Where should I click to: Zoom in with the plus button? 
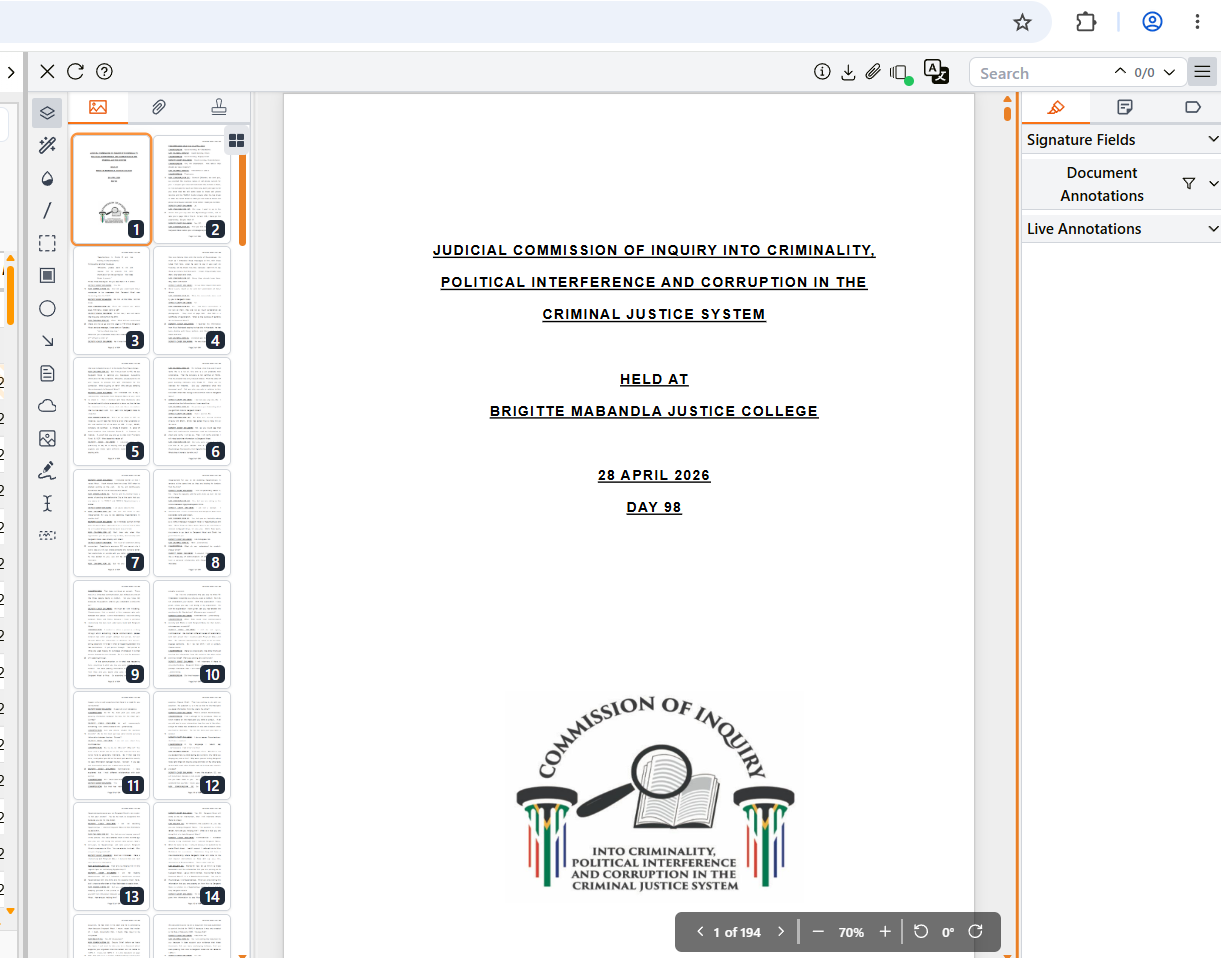[x=885, y=932]
